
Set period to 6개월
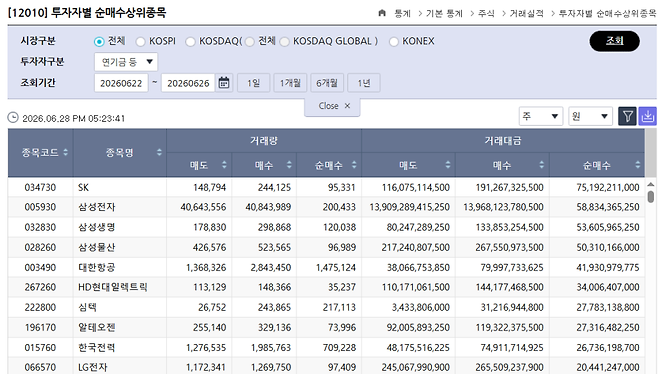[327, 83]
